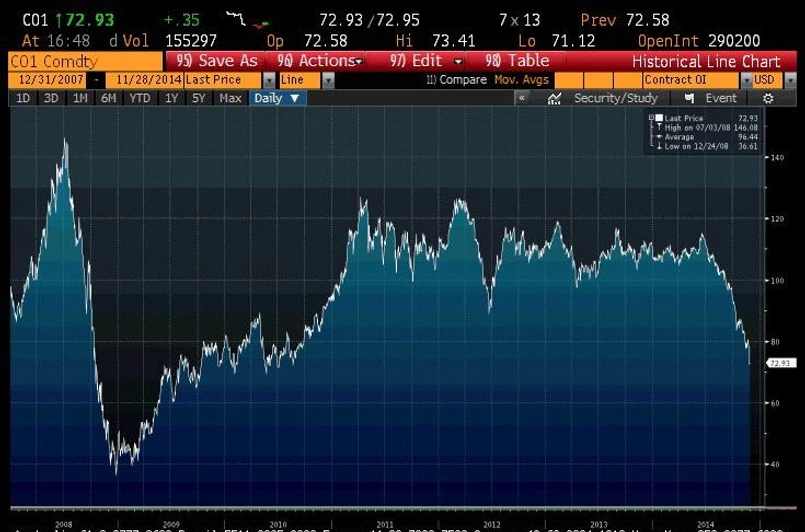Expand the Last Price field dropdown arrow
Image resolution: width=805 pixels, height=532 pixels.
(269, 81)
